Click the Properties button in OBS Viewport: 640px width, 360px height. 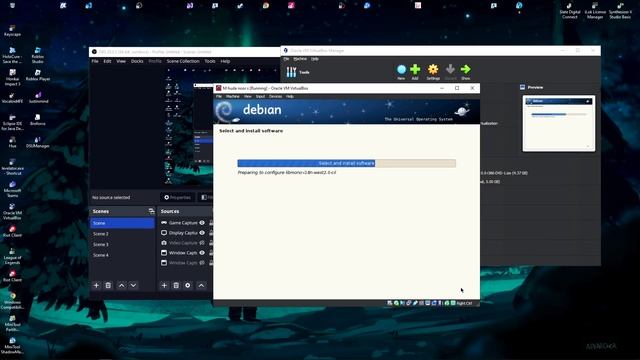point(178,198)
